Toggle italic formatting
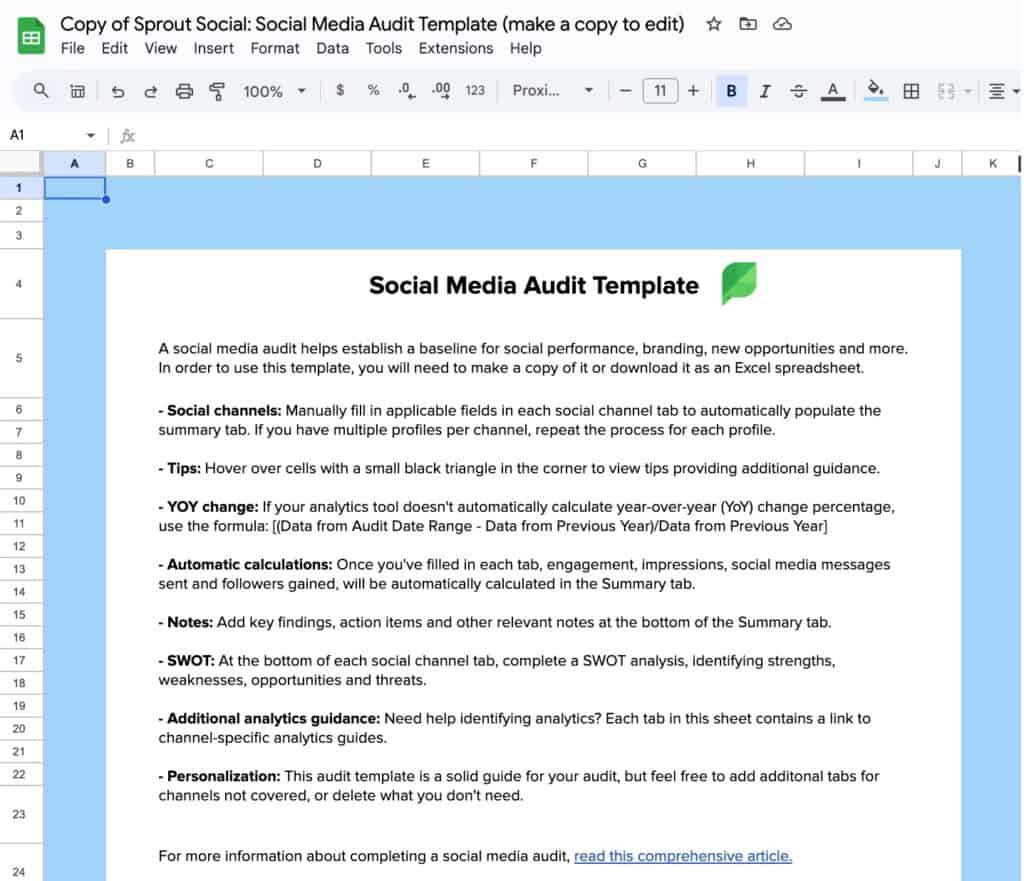Screen dimensions: 1024x881 765,91
